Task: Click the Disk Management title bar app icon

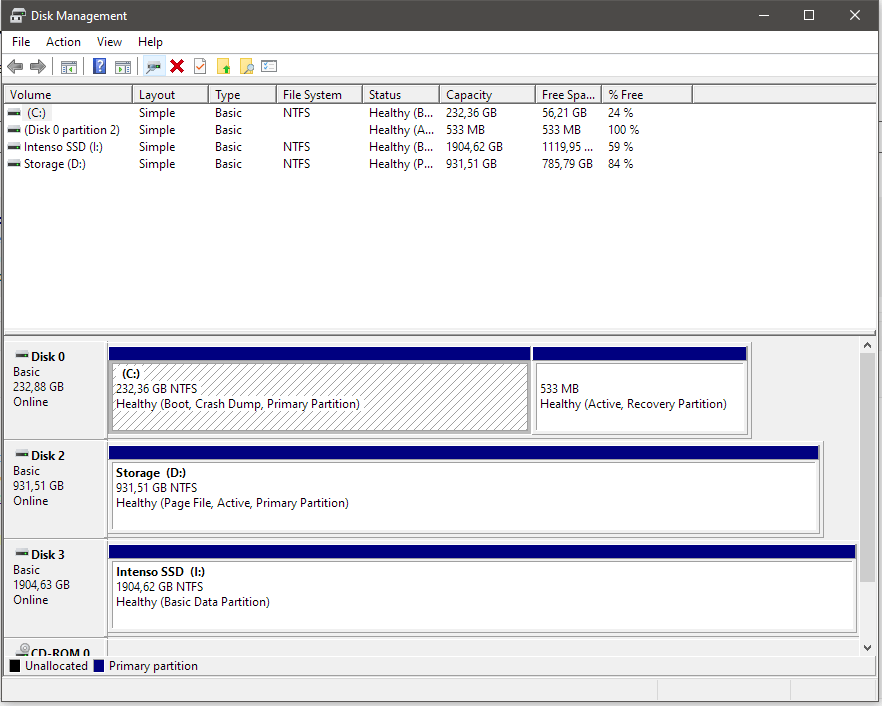Action: point(17,15)
